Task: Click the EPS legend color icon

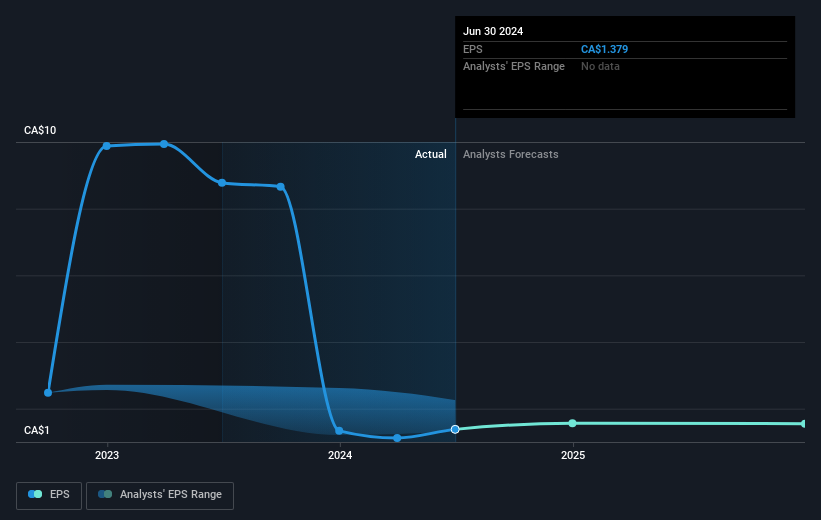Action: click(x=35, y=494)
